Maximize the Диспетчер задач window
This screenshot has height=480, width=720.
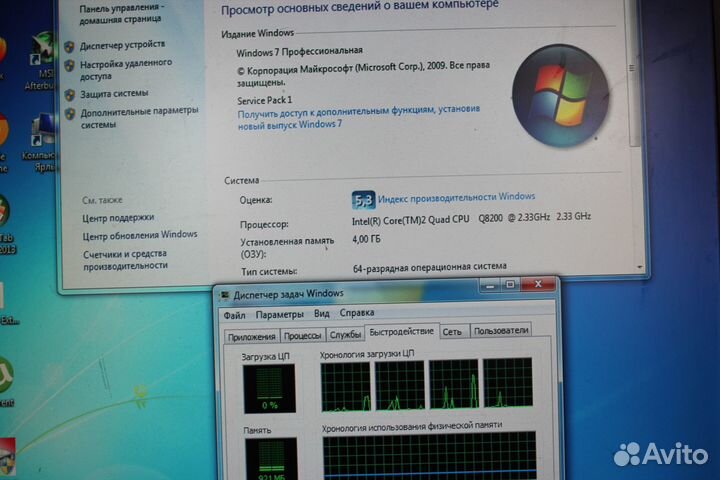(x=510, y=285)
